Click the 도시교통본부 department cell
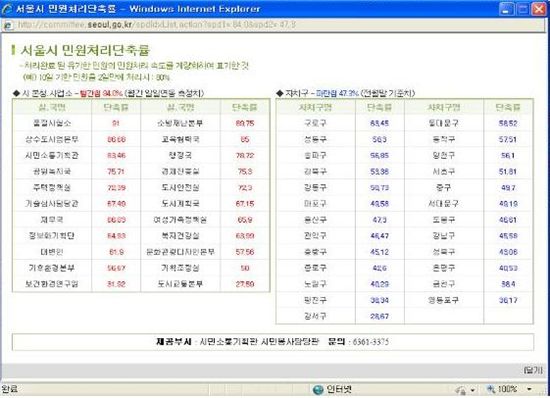550x398 pixels. (x=180, y=284)
